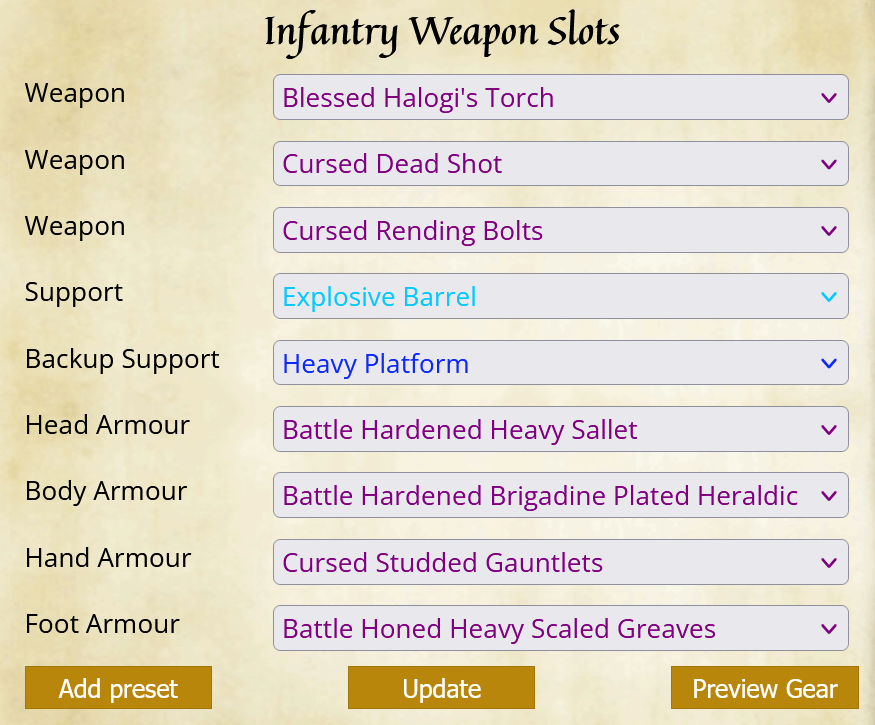Click the Preview Gear button
This screenshot has width=875, height=725.
pos(765,688)
